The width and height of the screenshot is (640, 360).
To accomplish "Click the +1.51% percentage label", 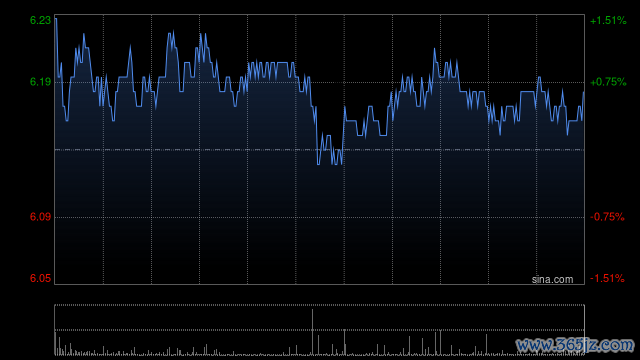I will click(x=608, y=20).
